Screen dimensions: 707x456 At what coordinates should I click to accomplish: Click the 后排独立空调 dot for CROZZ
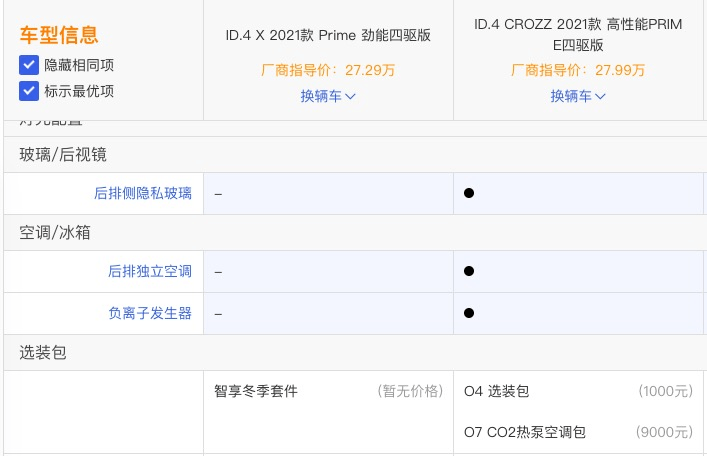(469, 272)
